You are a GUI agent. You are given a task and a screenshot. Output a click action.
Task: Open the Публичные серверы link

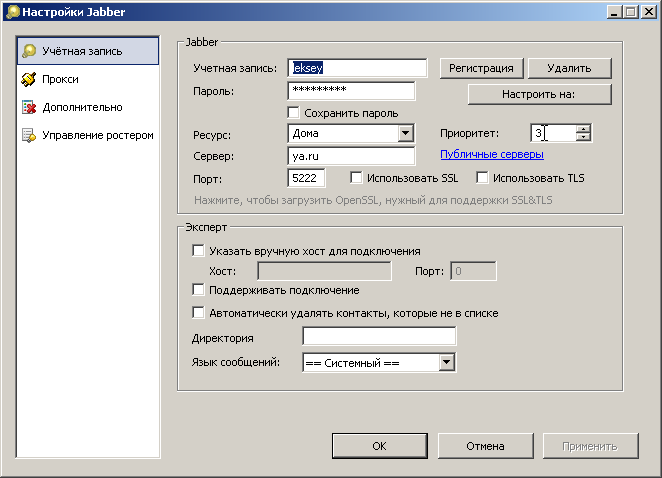click(x=492, y=154)
